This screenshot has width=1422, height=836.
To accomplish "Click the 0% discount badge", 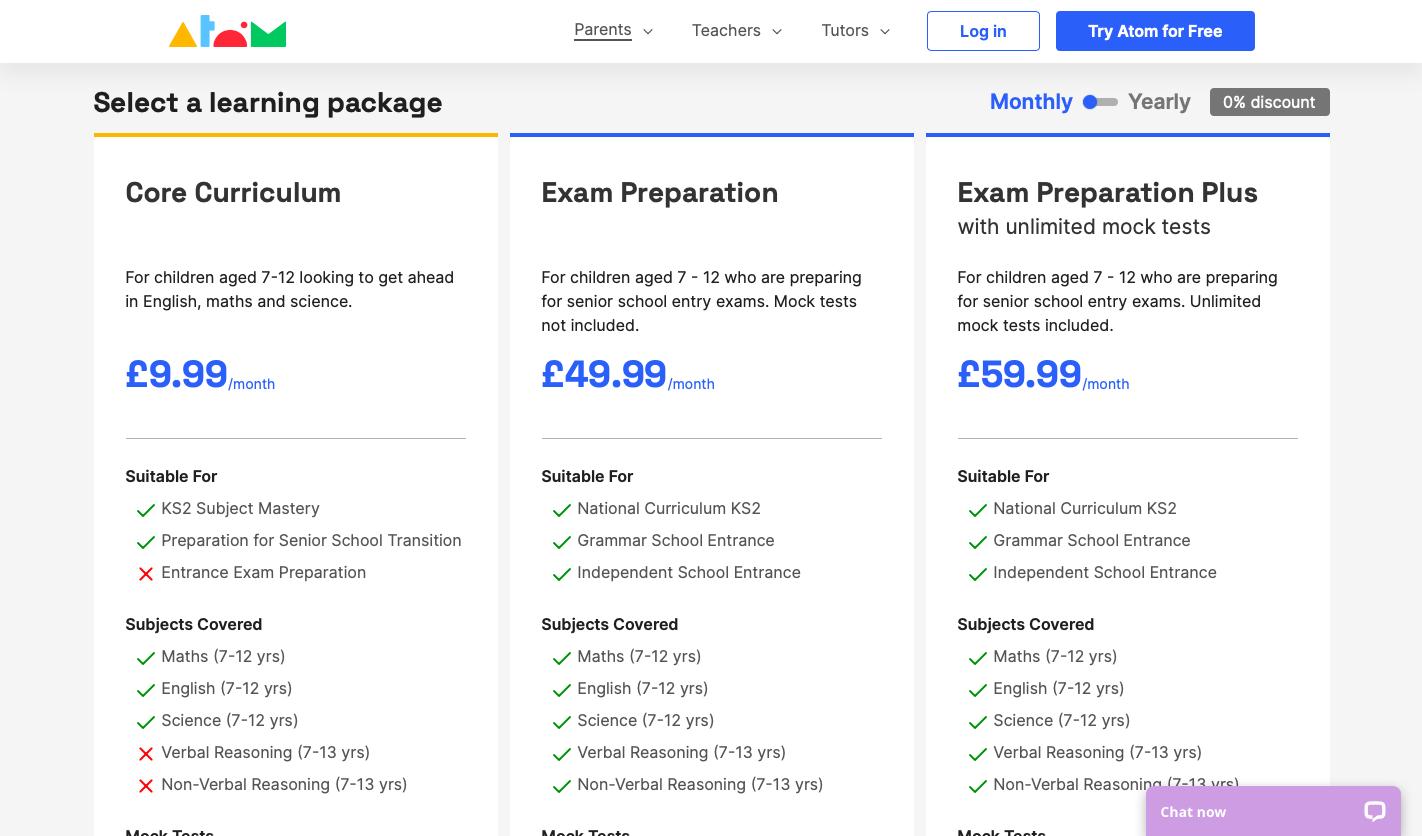I will tap(1269, 102).
